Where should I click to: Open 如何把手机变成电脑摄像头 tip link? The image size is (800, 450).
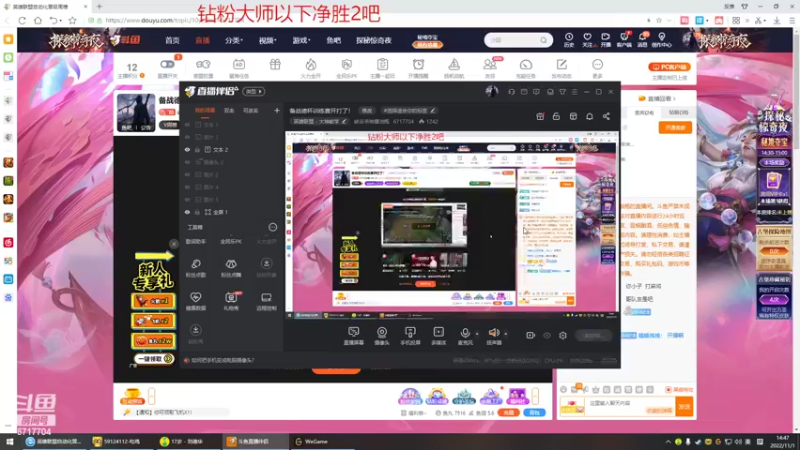click(x=222, y=360)
